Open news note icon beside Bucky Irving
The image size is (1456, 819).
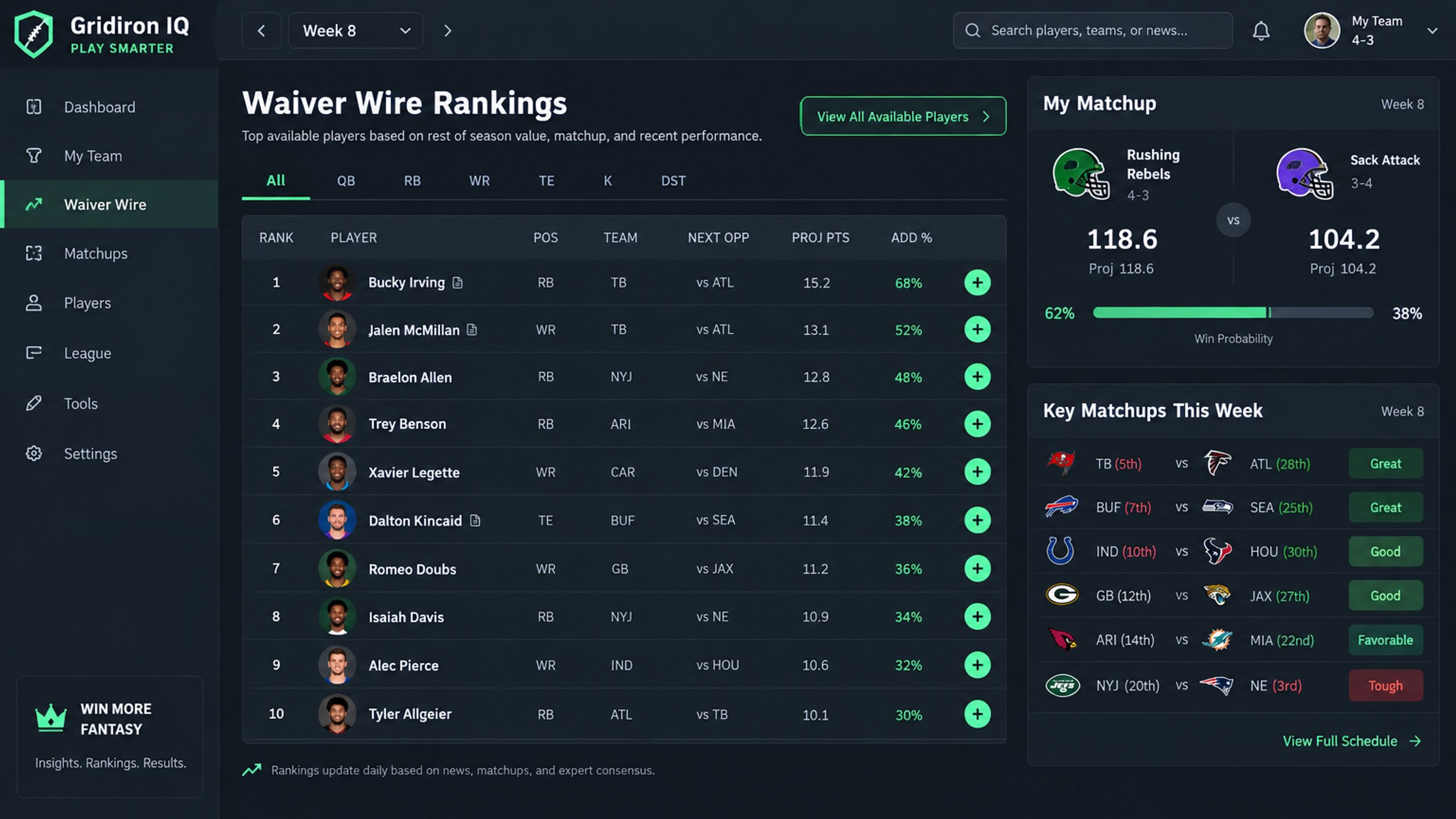point(457,283)
